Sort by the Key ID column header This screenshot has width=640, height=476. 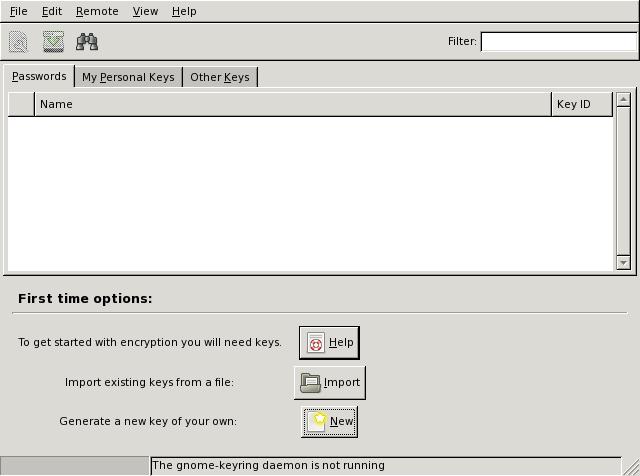(581, 104)
